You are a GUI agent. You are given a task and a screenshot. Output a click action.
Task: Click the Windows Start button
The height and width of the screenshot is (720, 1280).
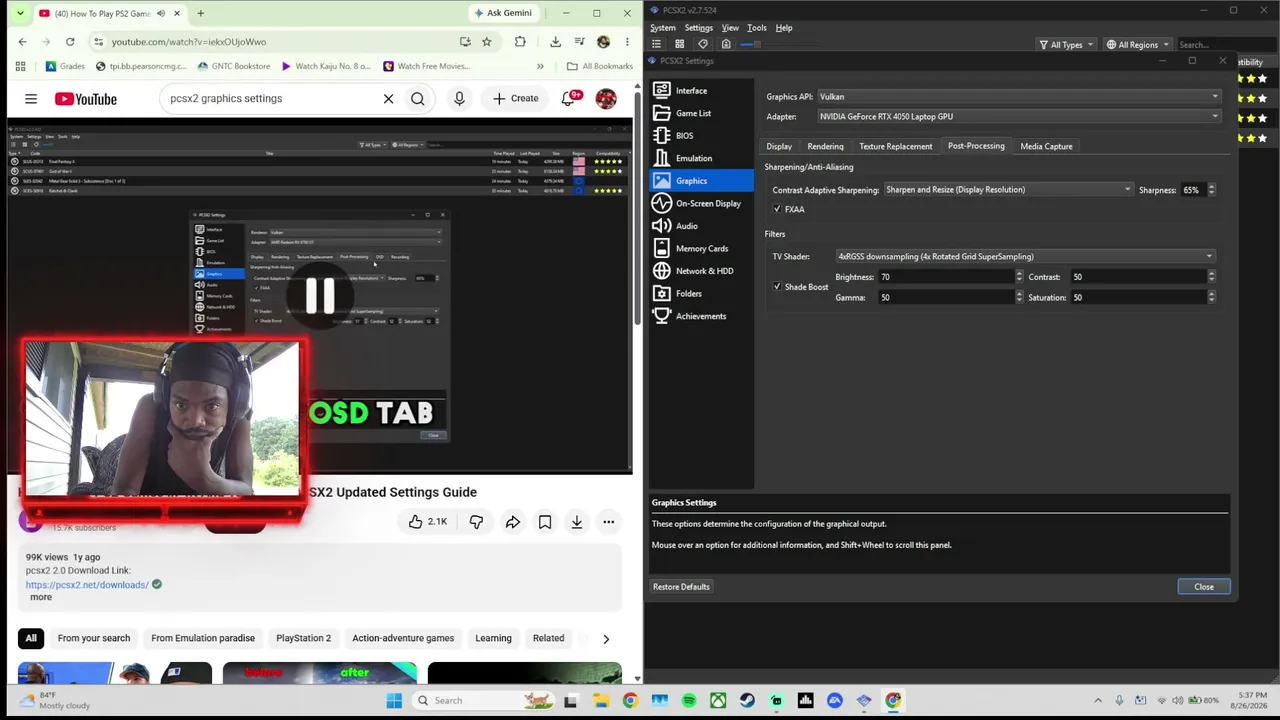pyautogui.click(x=394, y=701)
